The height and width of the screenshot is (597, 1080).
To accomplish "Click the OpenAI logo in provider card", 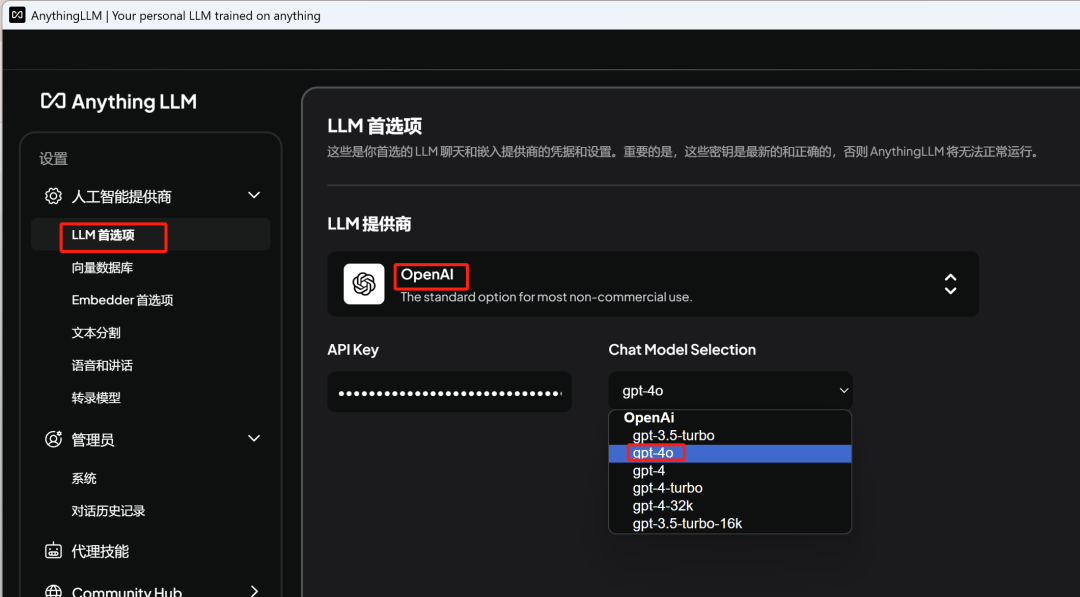I will coord(364,284).
